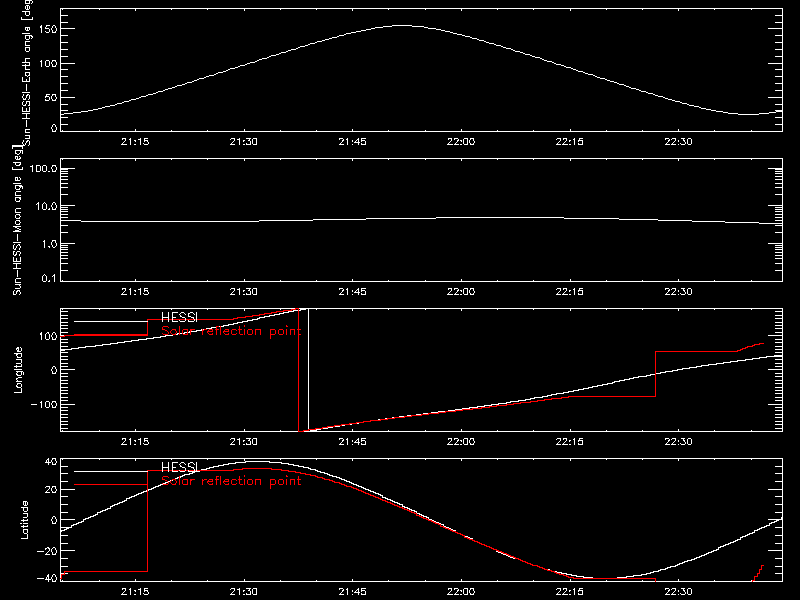Click the 40 tick value on the Latitude axis
The width and height of the screenshot is (800, 600).
pyautogui.click(x=52, y=462)
